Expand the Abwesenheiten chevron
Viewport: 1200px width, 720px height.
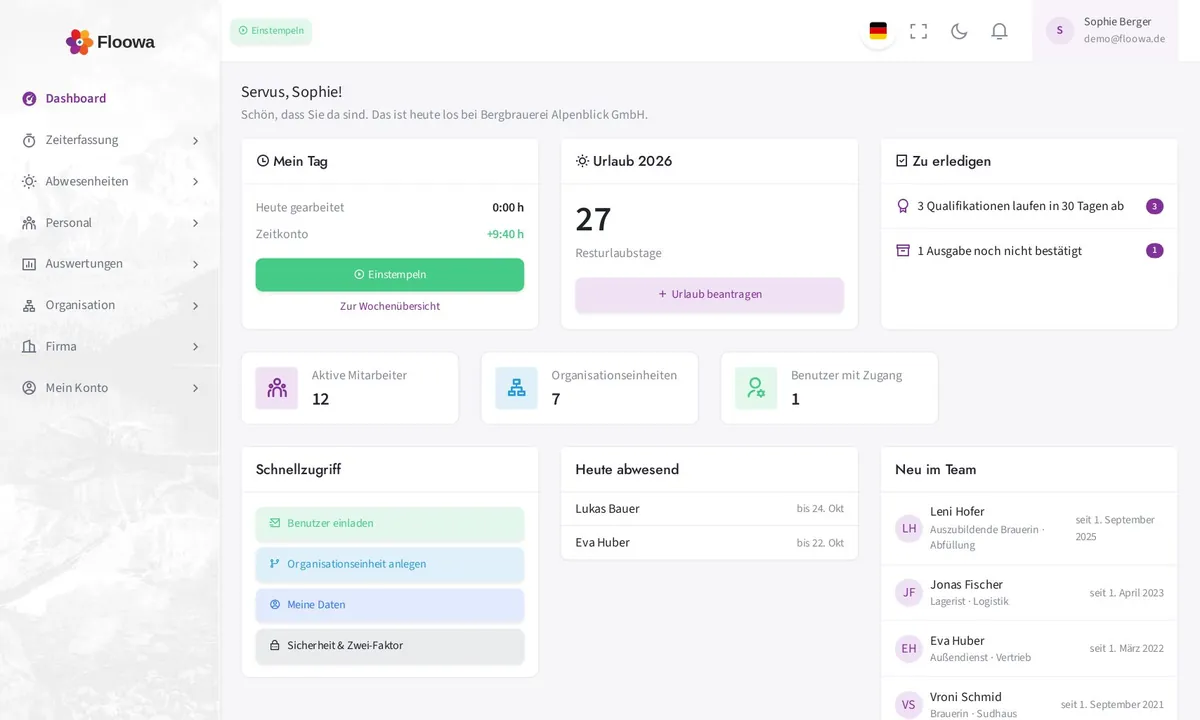(x=195, y=182)
